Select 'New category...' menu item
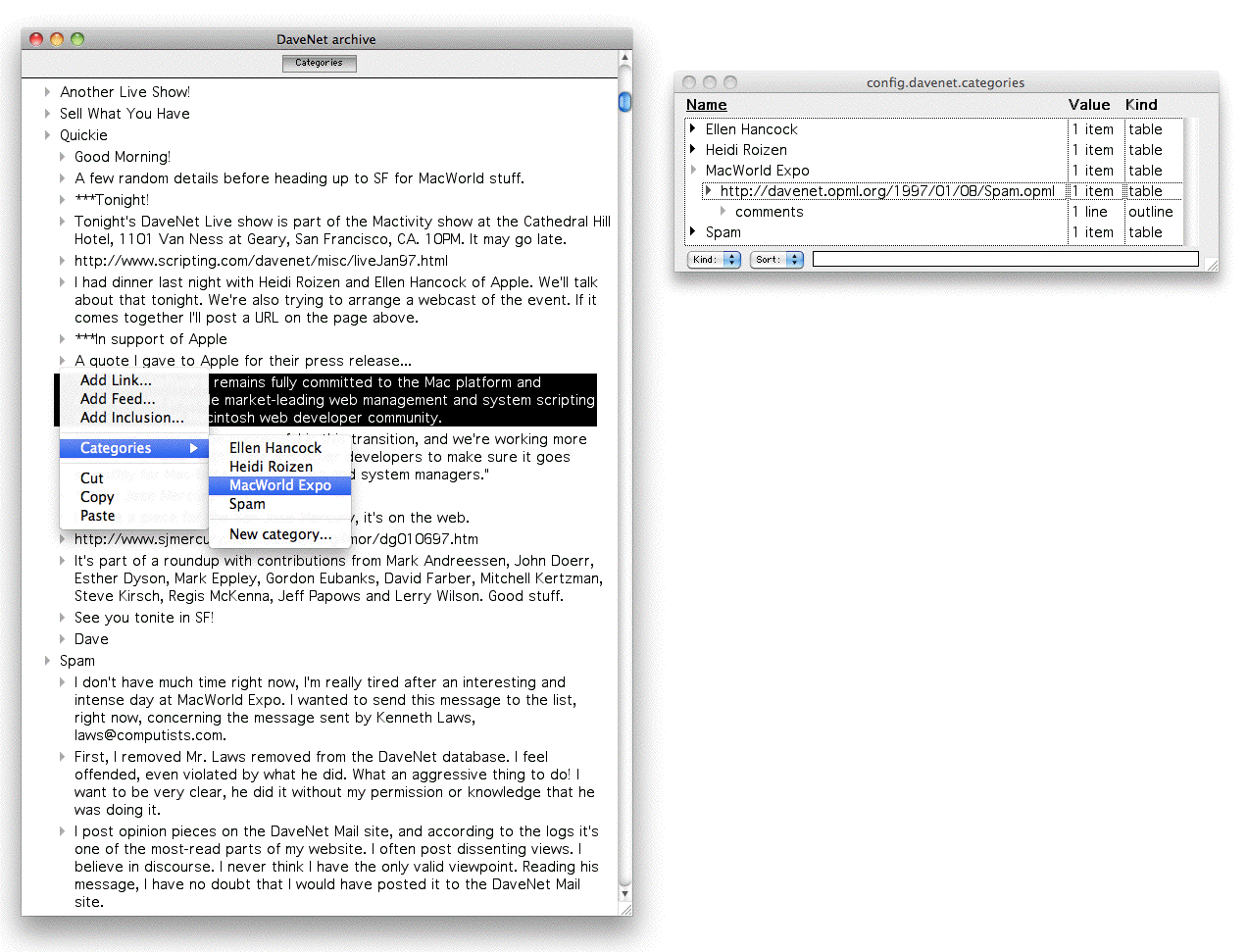Image resolution: width=1247 pixels, height=952 pixels. pos(279,534)
